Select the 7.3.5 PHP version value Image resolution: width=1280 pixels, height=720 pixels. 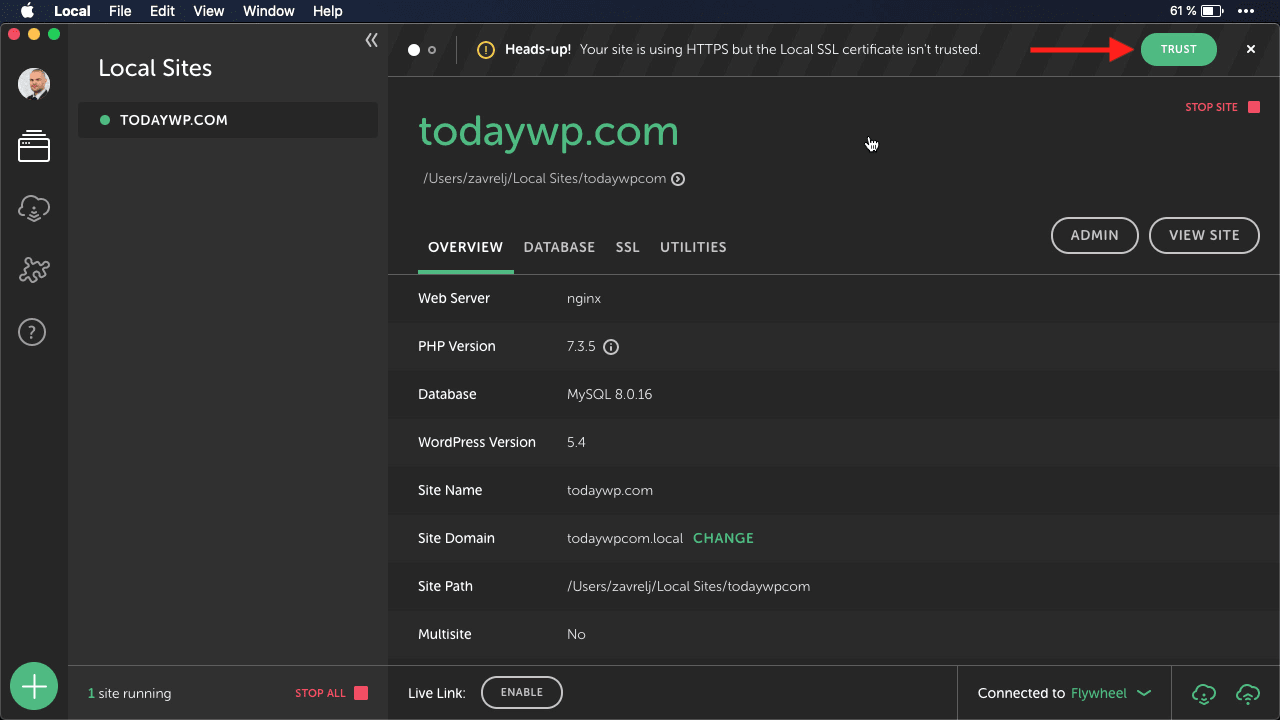(x=581, y=346)
